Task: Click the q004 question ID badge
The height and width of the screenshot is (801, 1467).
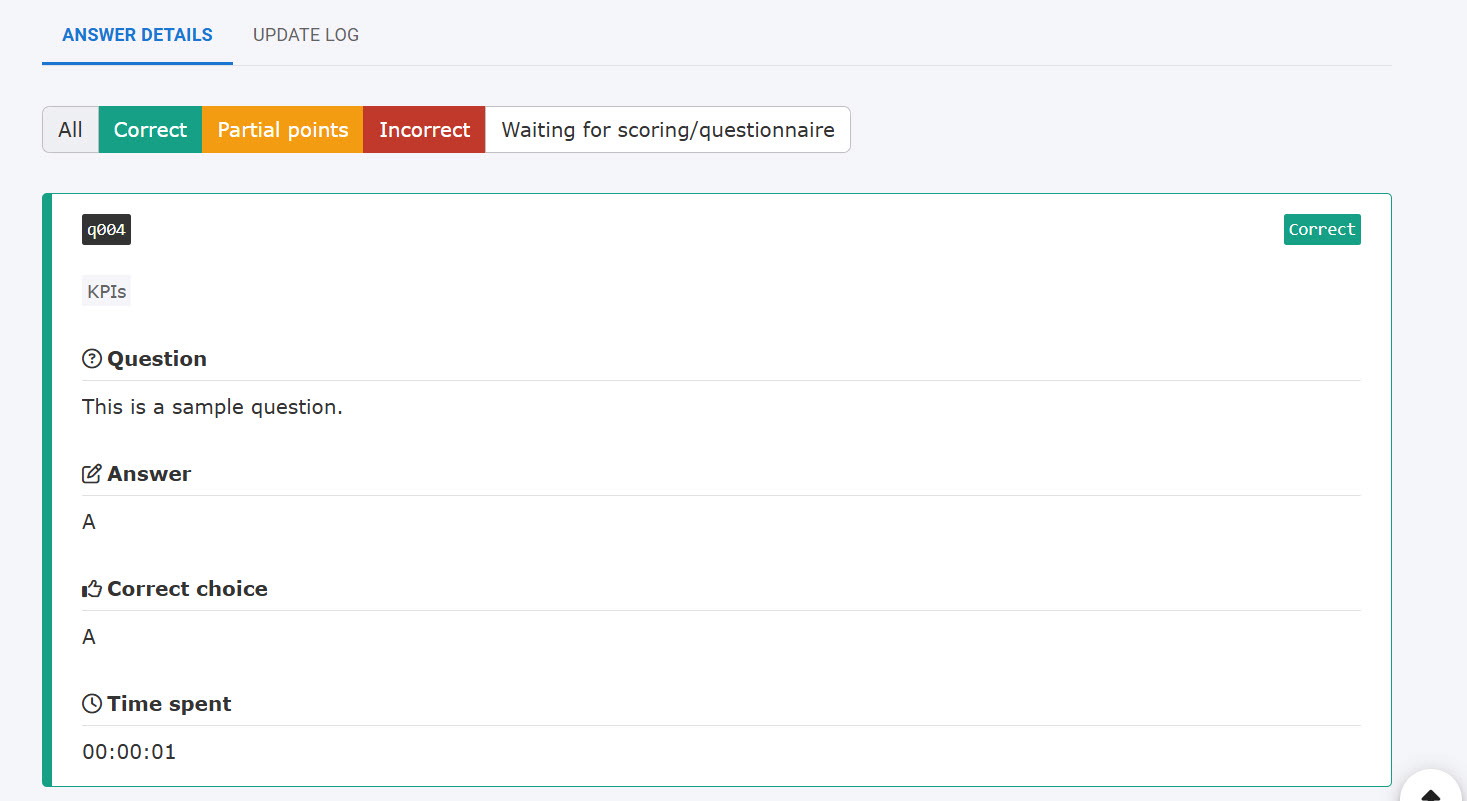Action: click(106, 230)
